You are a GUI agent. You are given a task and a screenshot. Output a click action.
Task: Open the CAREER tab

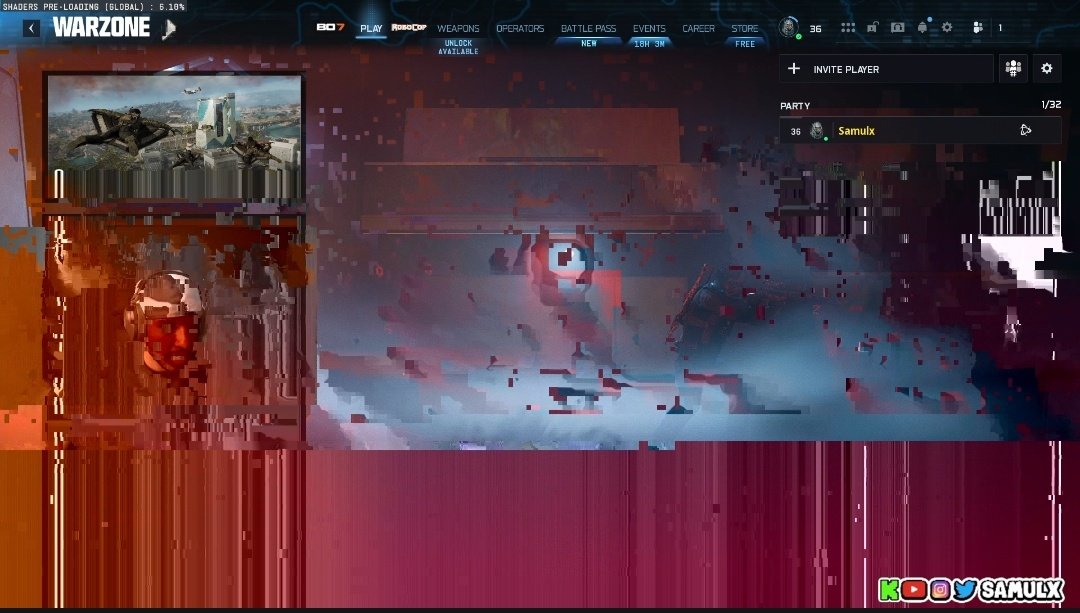698,28
